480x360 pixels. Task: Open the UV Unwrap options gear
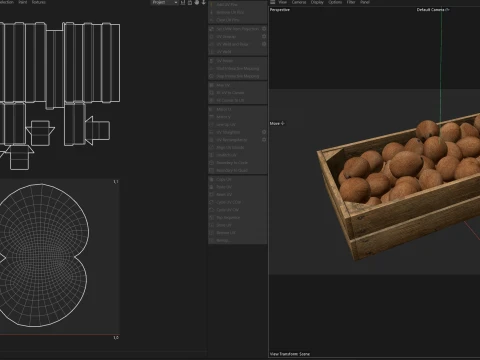[264, 37]
